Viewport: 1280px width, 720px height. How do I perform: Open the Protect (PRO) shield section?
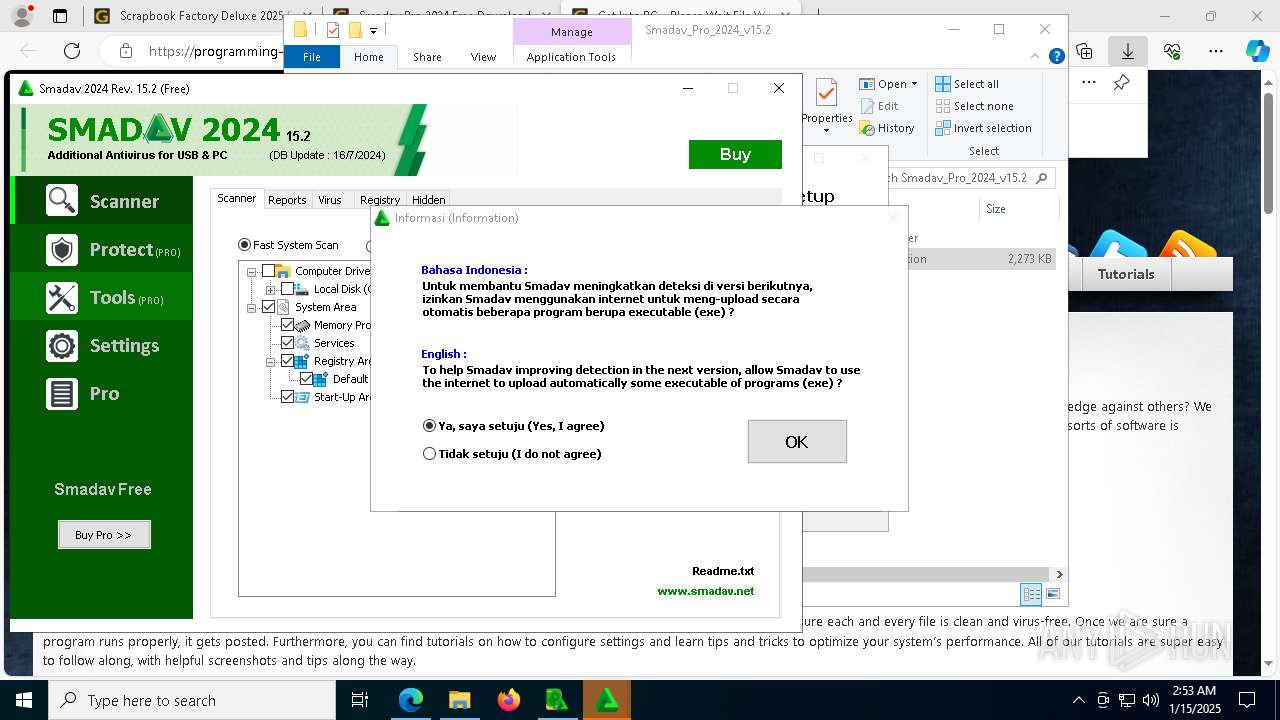pos(101,249)
